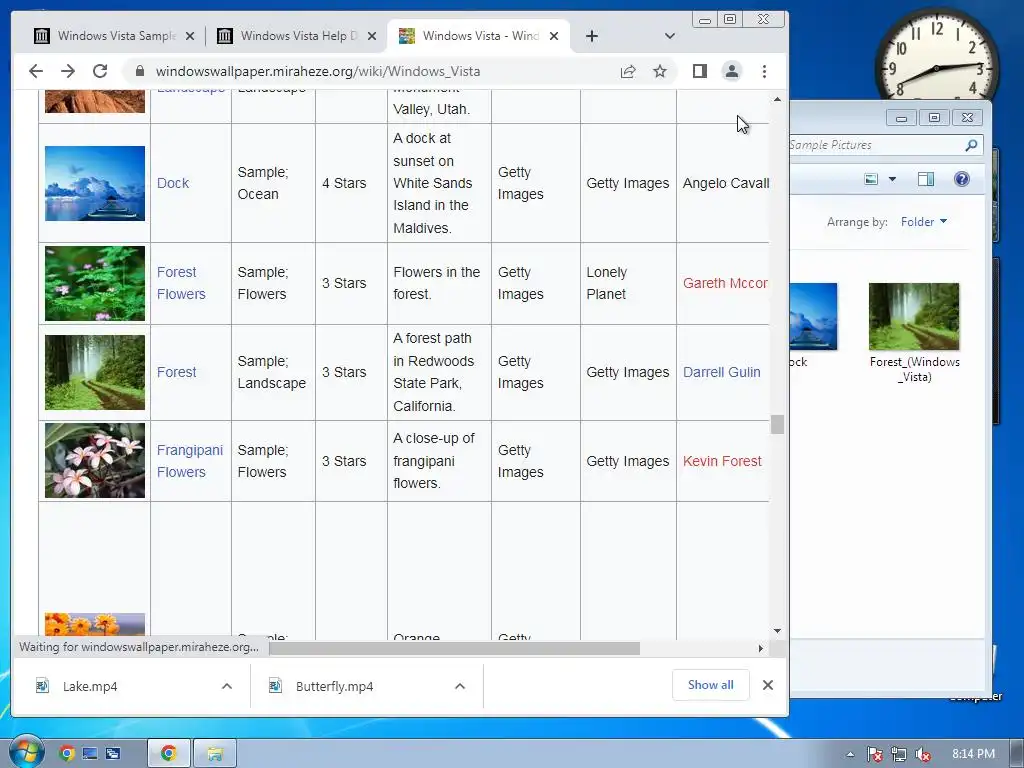Expand options for Lake.mp4 download
1024x768 pixels.
[227, 686]
